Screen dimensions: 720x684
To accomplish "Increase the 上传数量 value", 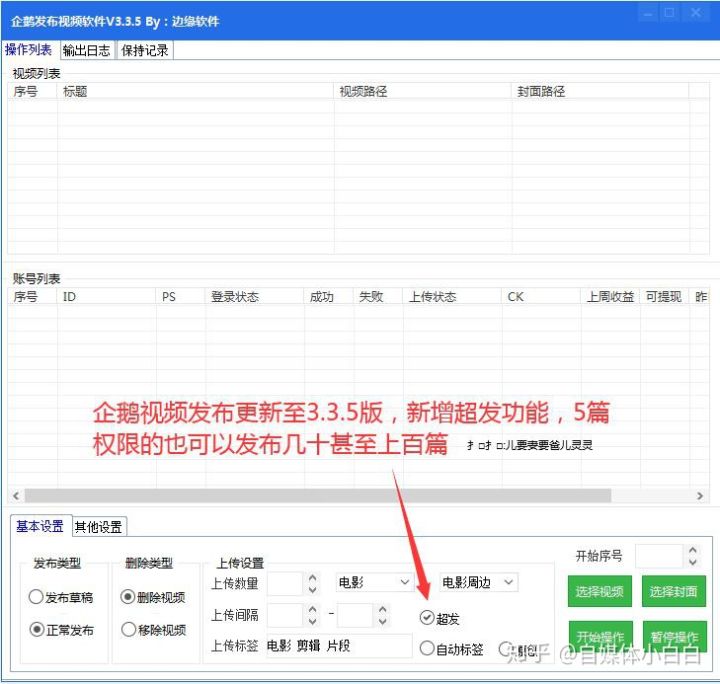I will click(x=312, y=578).
